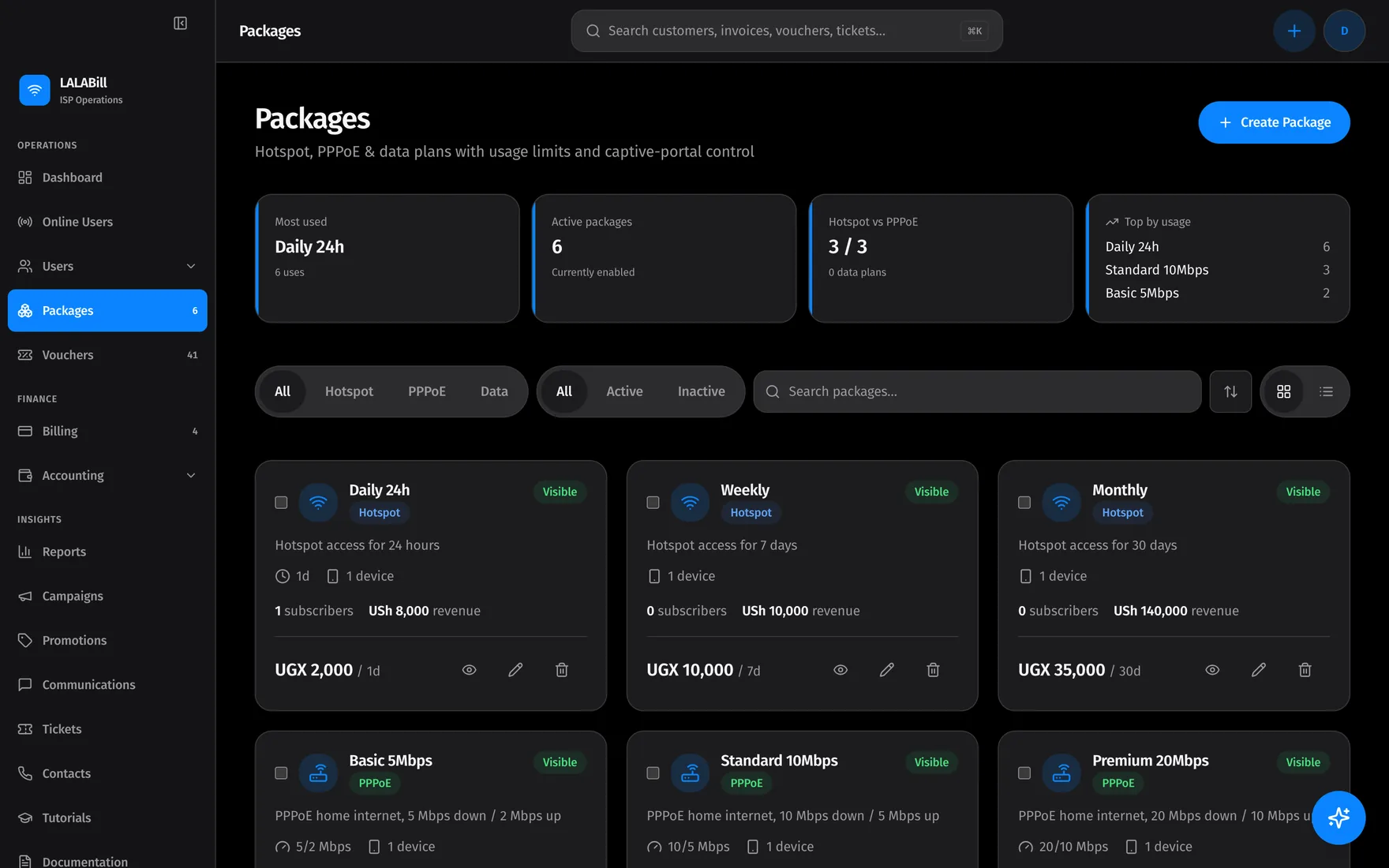The height and width of the screenshot is (868, 1389).
Task: Show only Active packages
Action: tap(624, 391)
